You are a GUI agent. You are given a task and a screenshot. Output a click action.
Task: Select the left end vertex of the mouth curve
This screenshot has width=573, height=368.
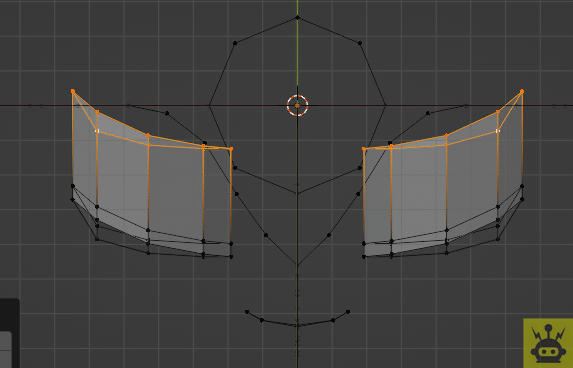247,312
